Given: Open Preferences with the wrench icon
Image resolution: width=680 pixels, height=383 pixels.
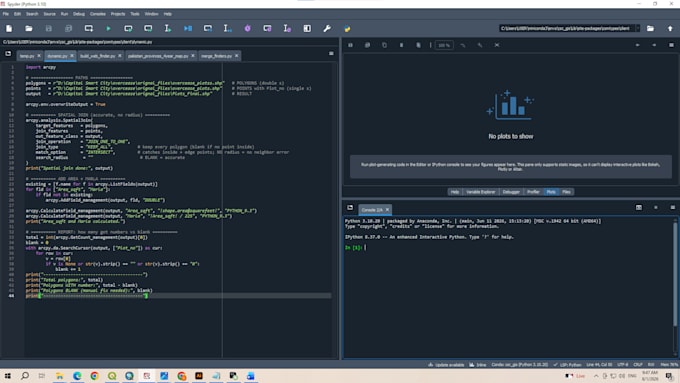Looking at the screenshot, I should point(327,29).
